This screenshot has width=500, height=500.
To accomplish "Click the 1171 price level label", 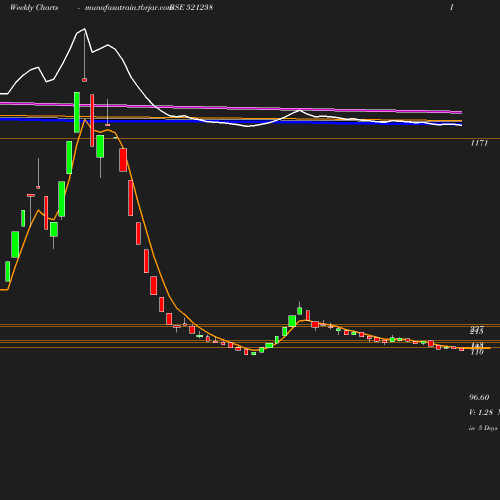I will tap(479, 143).
